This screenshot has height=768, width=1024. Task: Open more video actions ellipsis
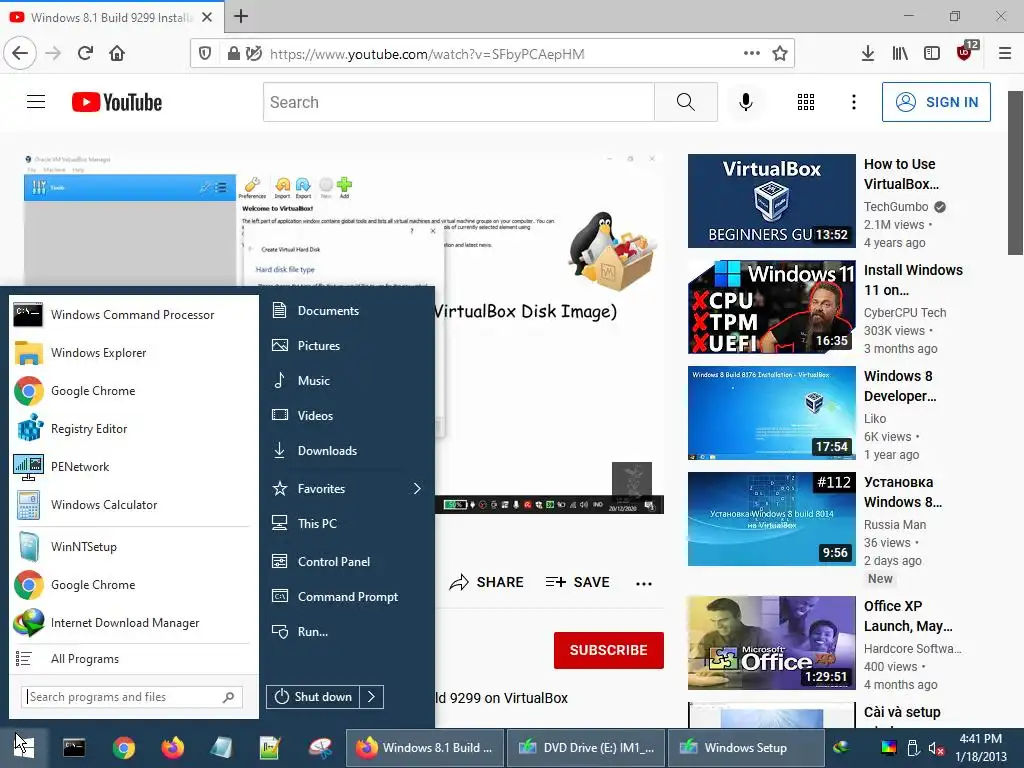pos(644,583)
